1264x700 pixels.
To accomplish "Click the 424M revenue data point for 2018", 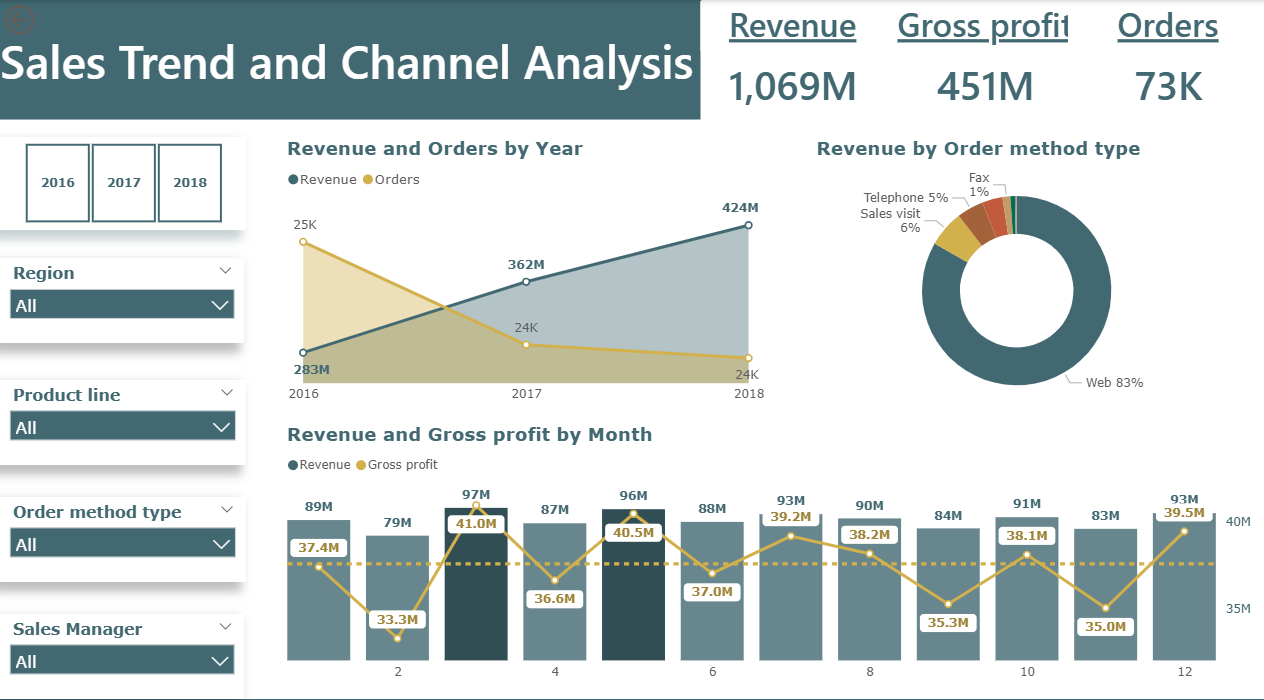I will click(x=748, y=225).
